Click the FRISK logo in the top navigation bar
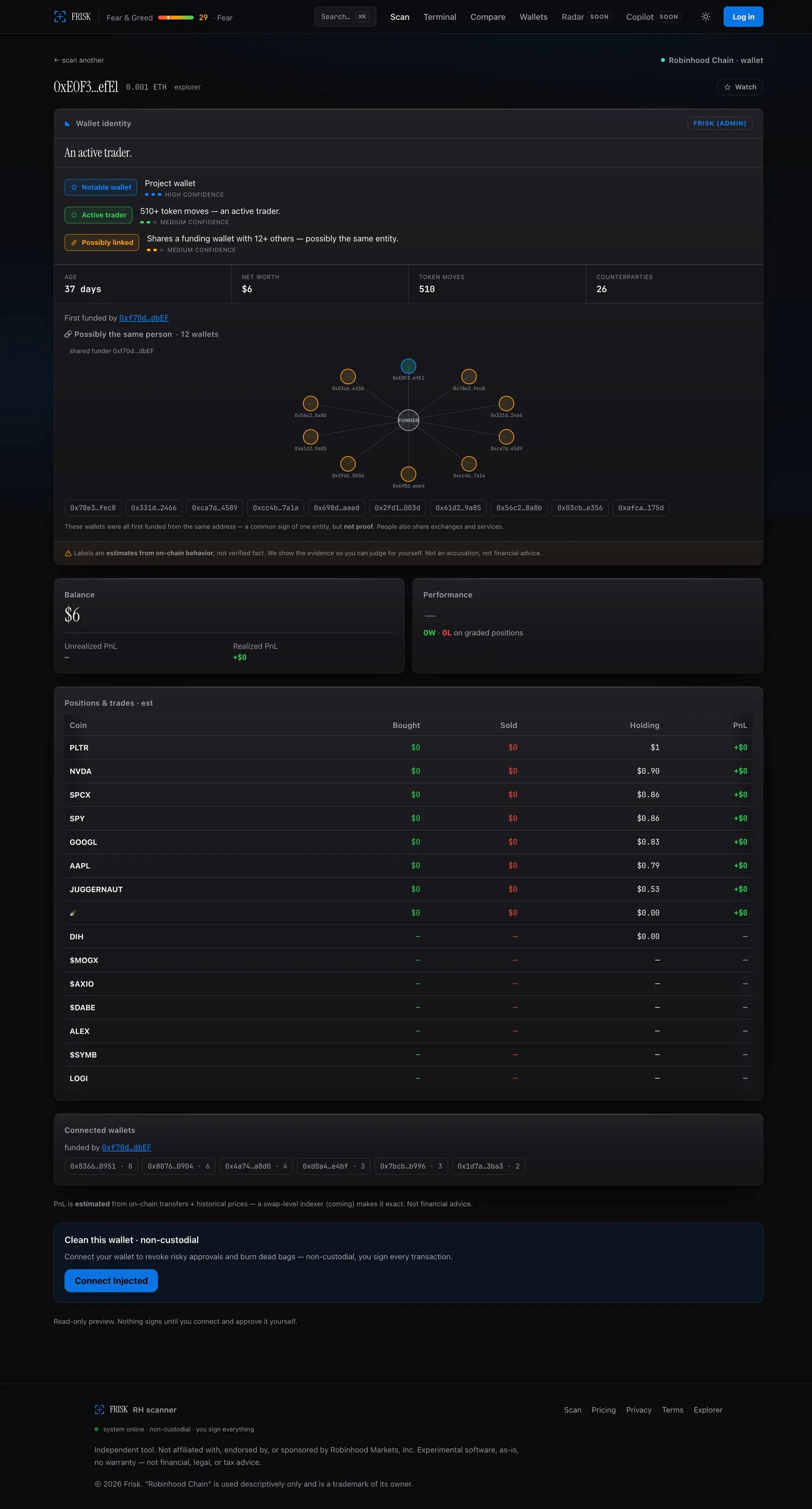Screen dimensions: 812x1509 (72, 17)
